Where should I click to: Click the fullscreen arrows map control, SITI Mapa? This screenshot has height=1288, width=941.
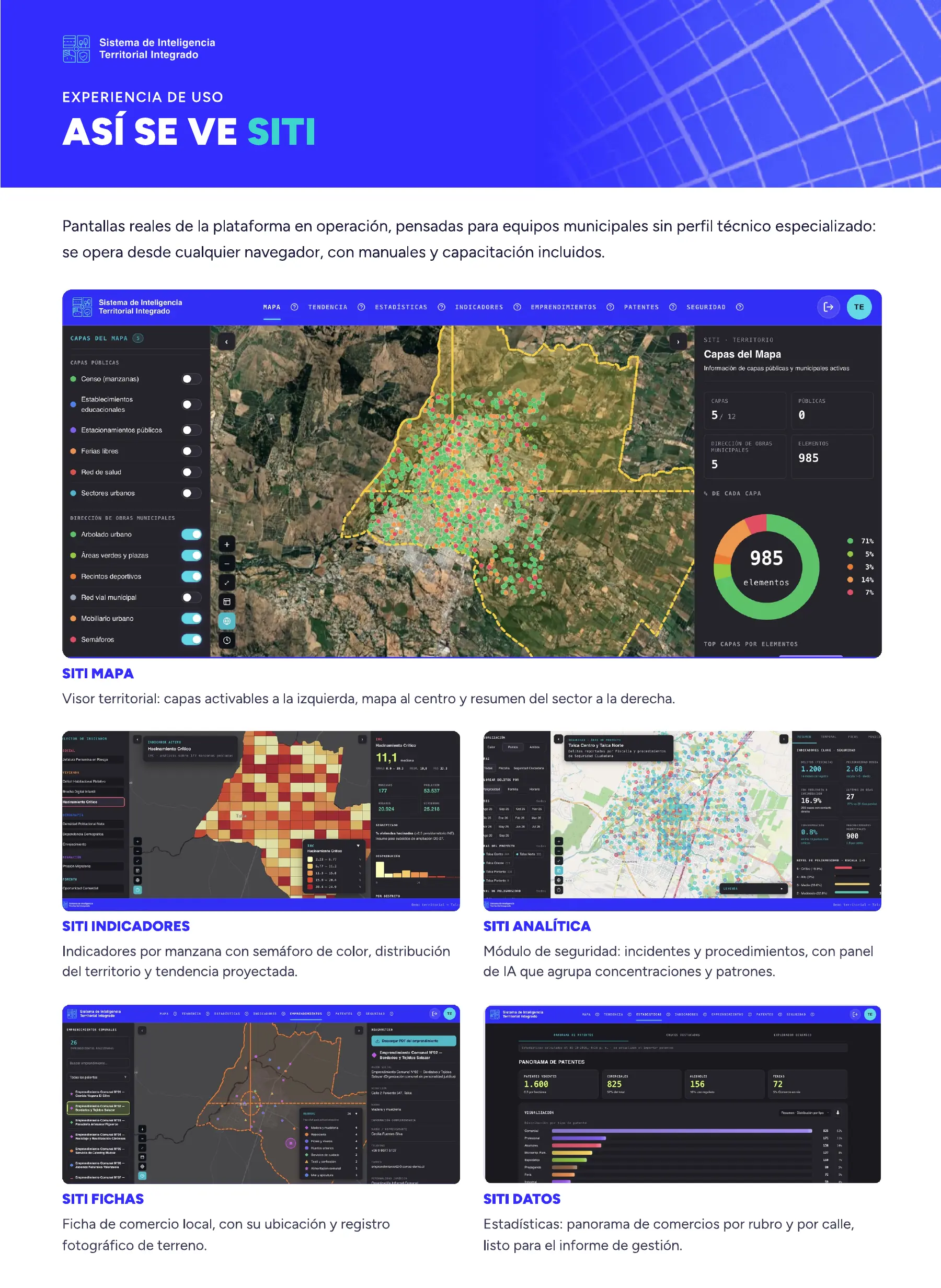[227, 583]
